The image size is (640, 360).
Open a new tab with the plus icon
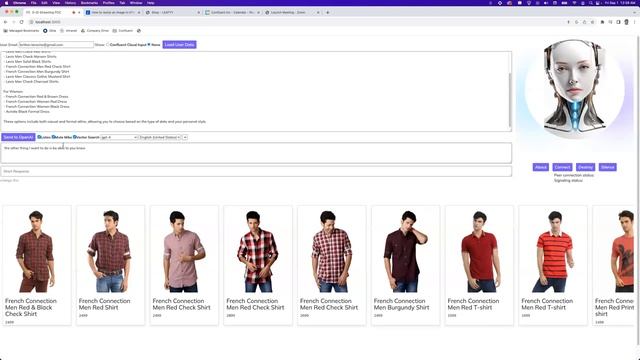point(327,13)
